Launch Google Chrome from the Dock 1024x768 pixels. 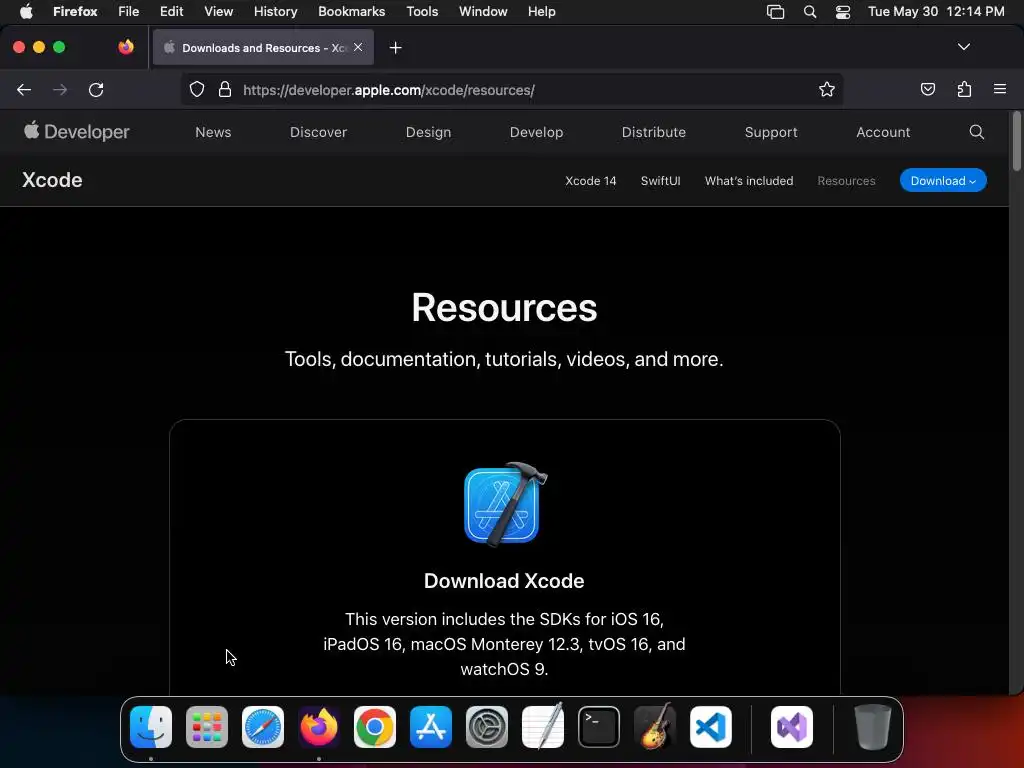375,727
